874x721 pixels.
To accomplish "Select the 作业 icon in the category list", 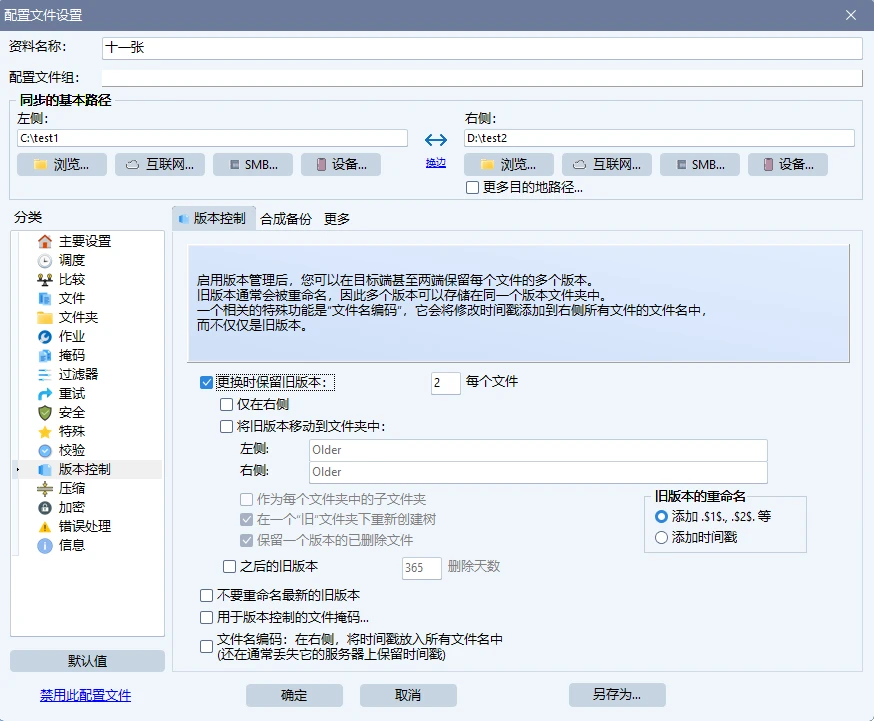I will pos(45,337).
